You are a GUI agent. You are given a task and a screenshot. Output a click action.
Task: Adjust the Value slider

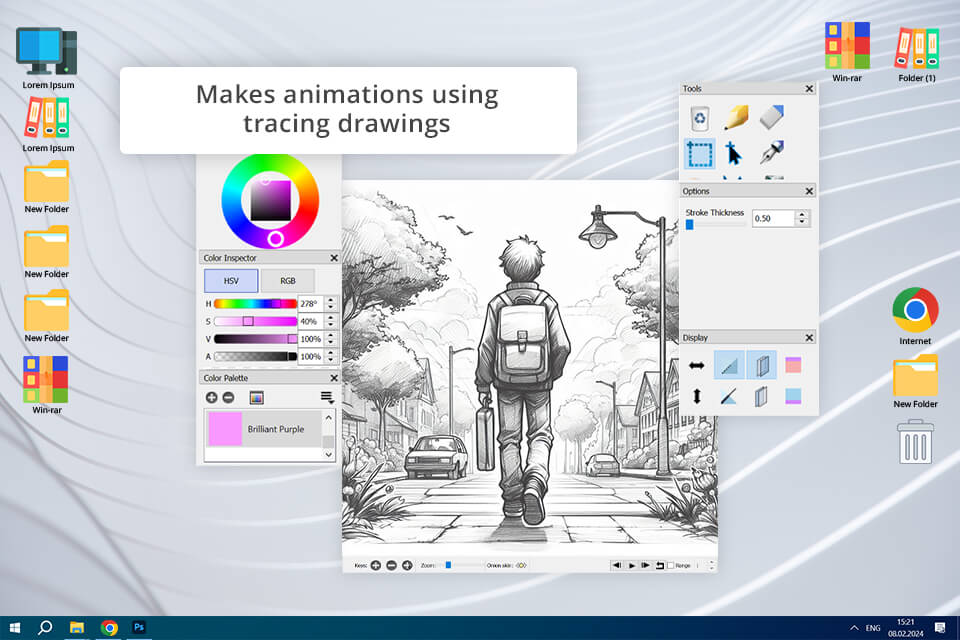[255, 339]
